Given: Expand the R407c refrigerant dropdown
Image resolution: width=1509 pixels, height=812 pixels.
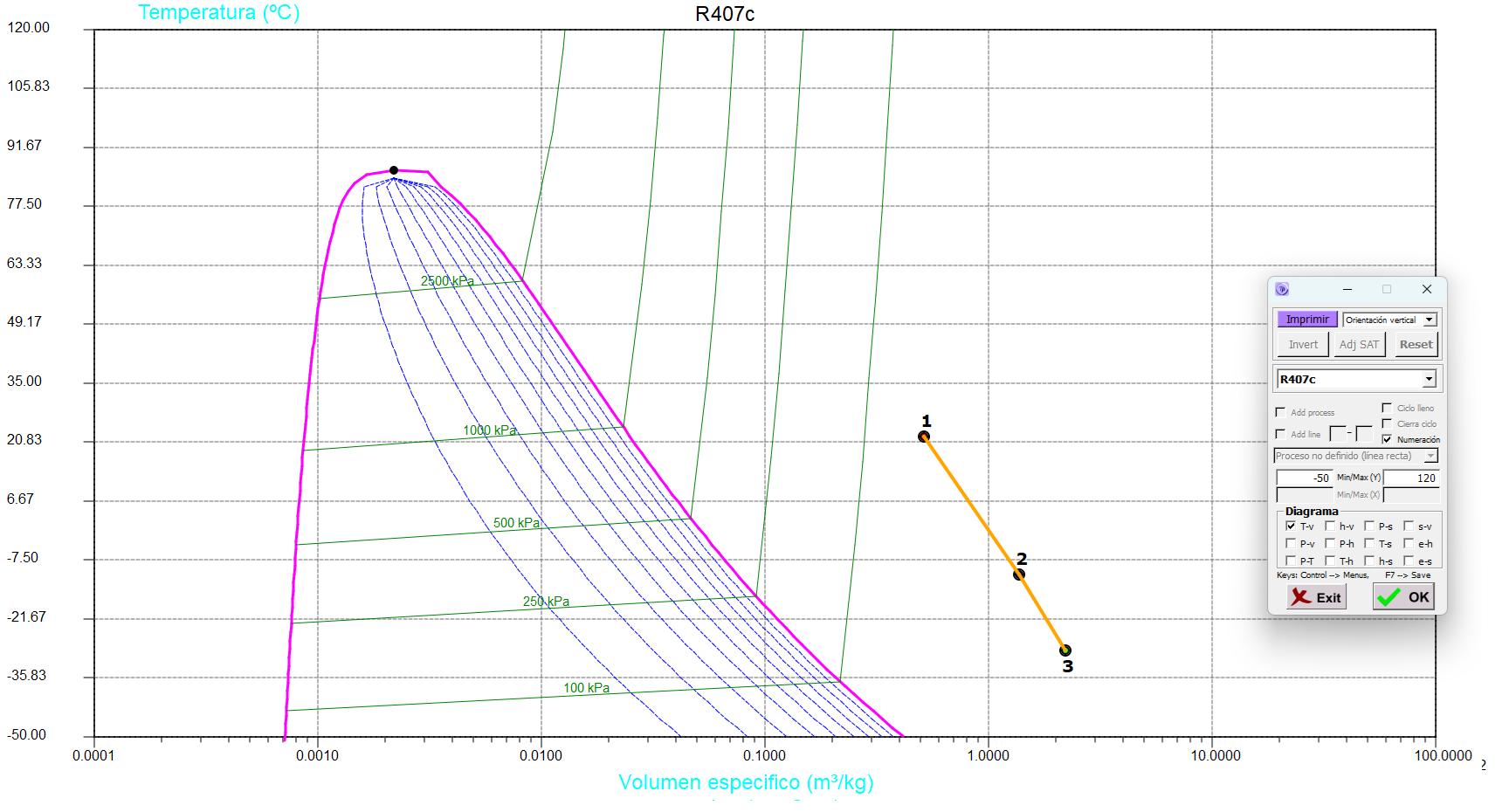Looking at the screenshot, I should point(1429,379).
